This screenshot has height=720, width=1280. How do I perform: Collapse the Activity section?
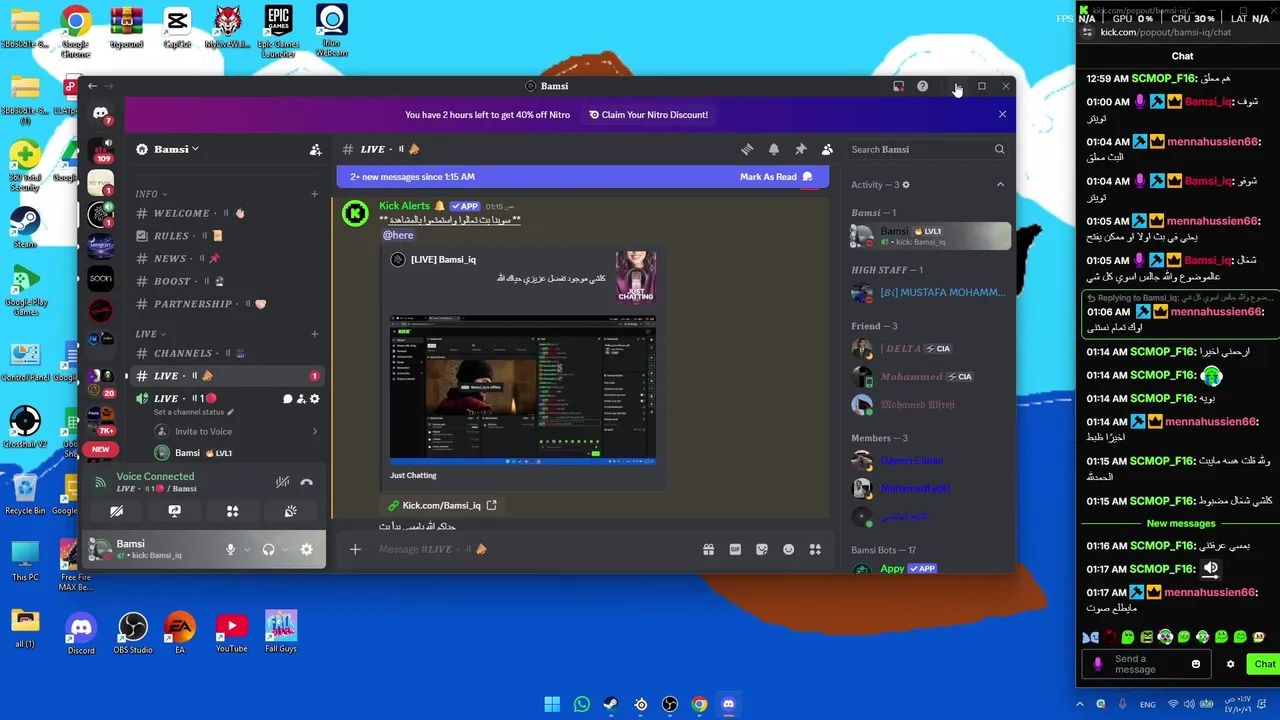click(x=1000, y=185)
